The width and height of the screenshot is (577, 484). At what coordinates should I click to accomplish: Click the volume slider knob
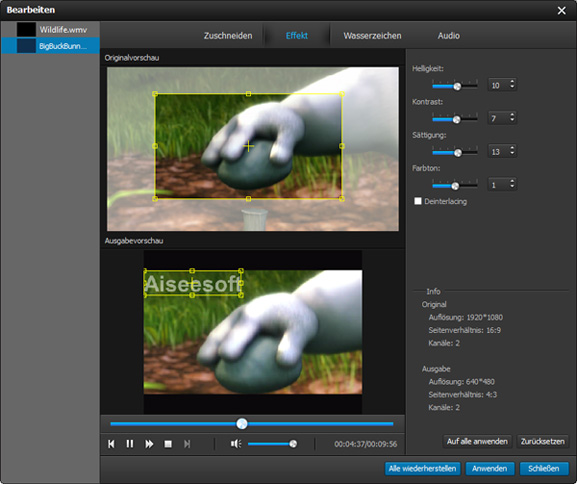point(293,444)
